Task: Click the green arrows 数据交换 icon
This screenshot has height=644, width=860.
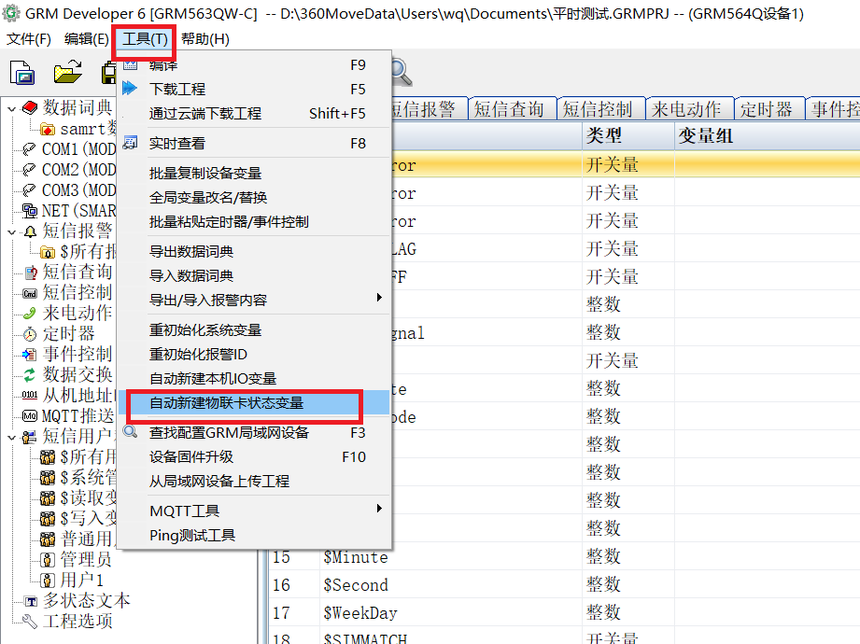Action: (30, 375)
